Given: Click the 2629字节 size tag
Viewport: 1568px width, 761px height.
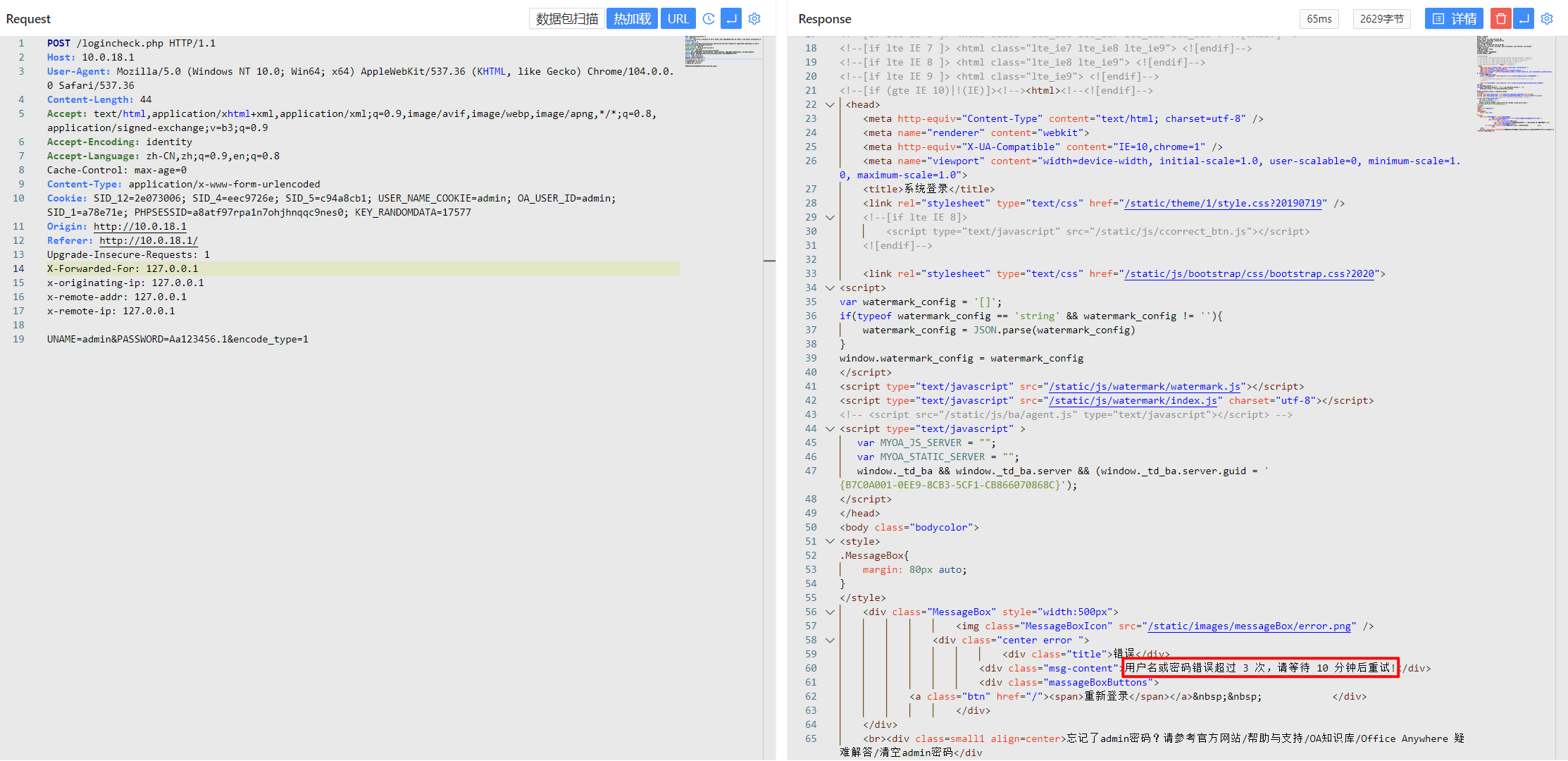Looking at the screenshot, I should click(x=1382, y=19).
